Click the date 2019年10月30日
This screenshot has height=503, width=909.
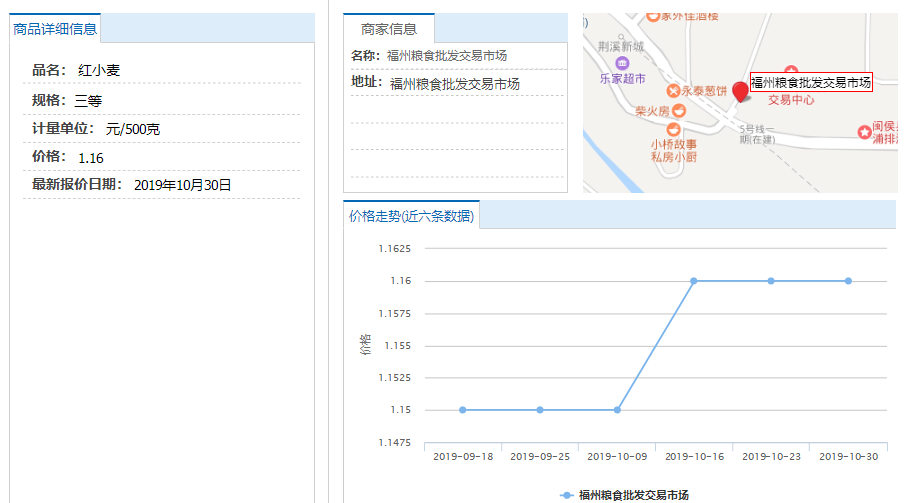[183, 185]
